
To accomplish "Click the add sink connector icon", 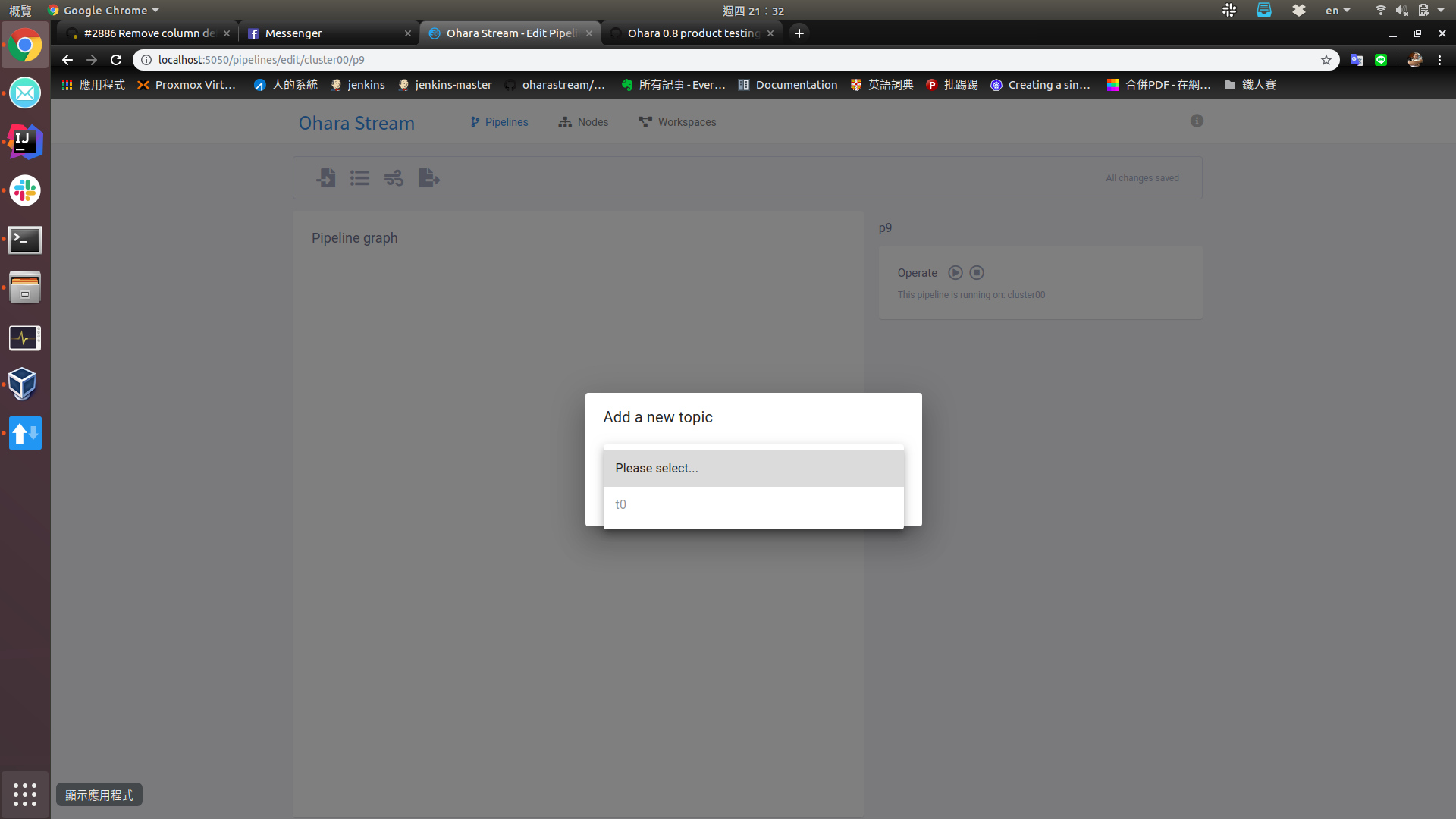I will coord(428,178).
